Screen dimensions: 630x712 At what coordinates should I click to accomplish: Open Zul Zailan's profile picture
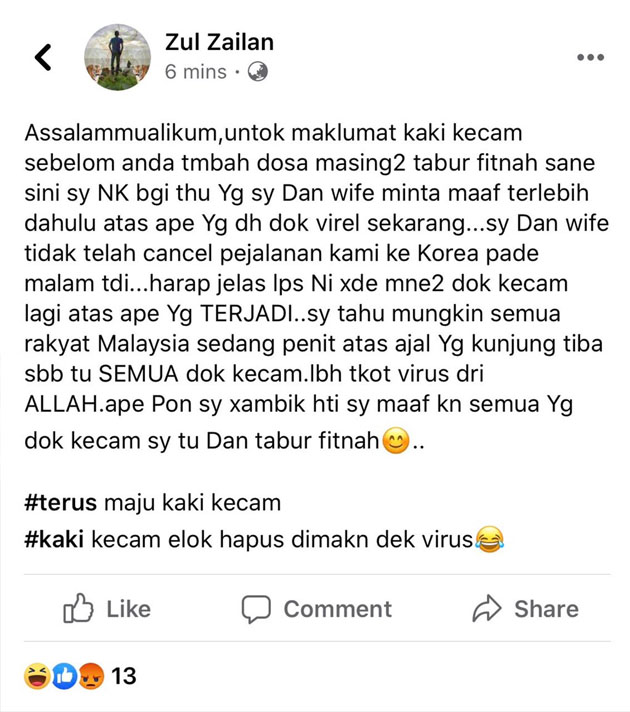point(118,57)
